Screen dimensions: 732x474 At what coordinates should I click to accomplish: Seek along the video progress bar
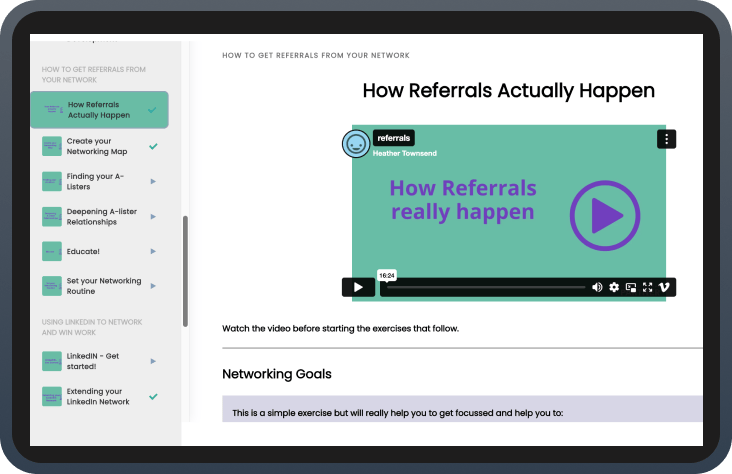click(485, 287)
